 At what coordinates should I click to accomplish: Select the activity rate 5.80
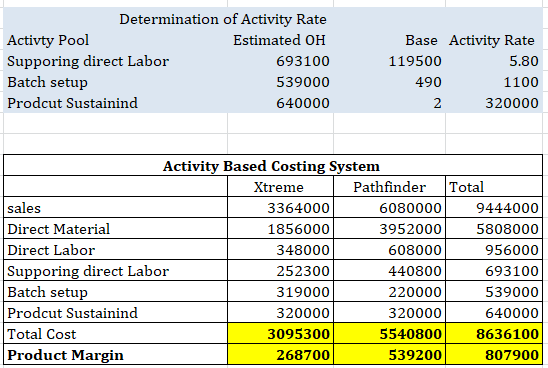(524, 61)
